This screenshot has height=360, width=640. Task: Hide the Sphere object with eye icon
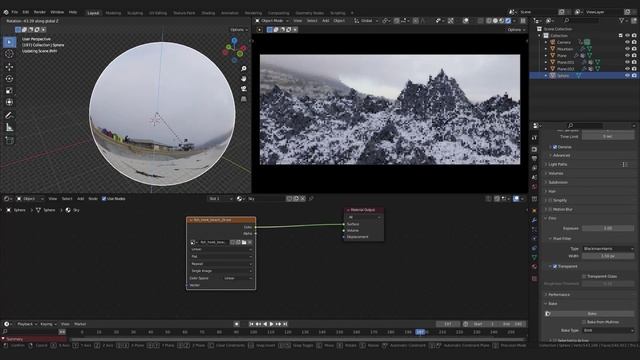627,76
